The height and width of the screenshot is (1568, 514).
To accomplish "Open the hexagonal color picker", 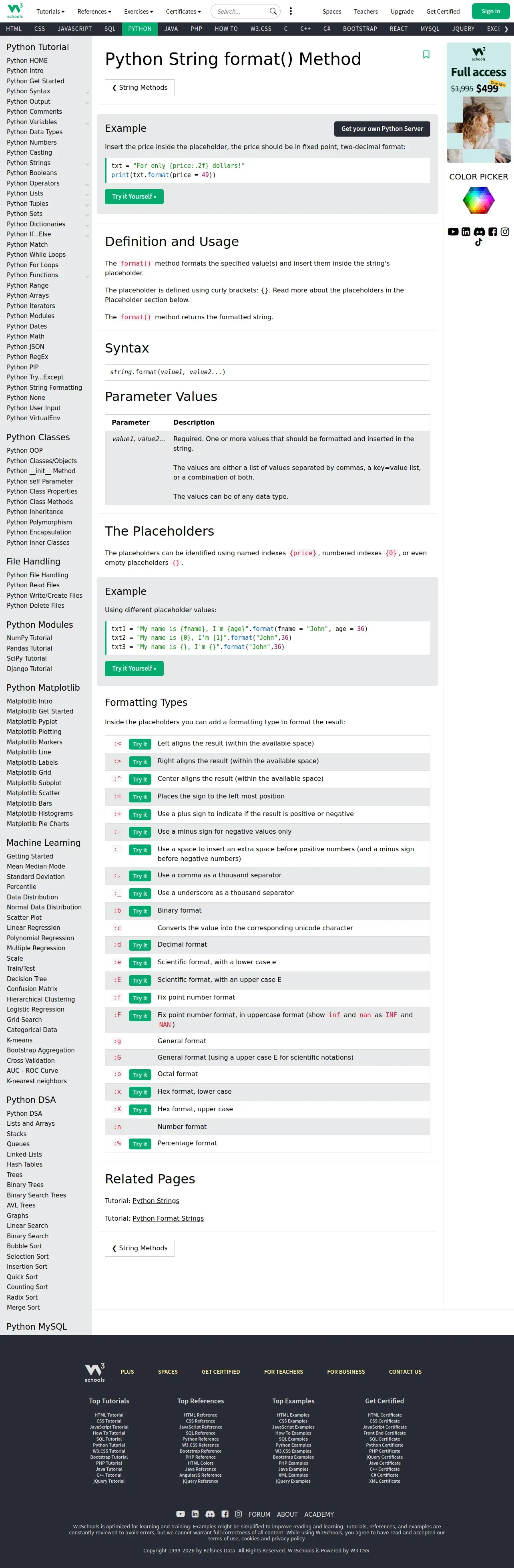I will [x=479, y=200].
